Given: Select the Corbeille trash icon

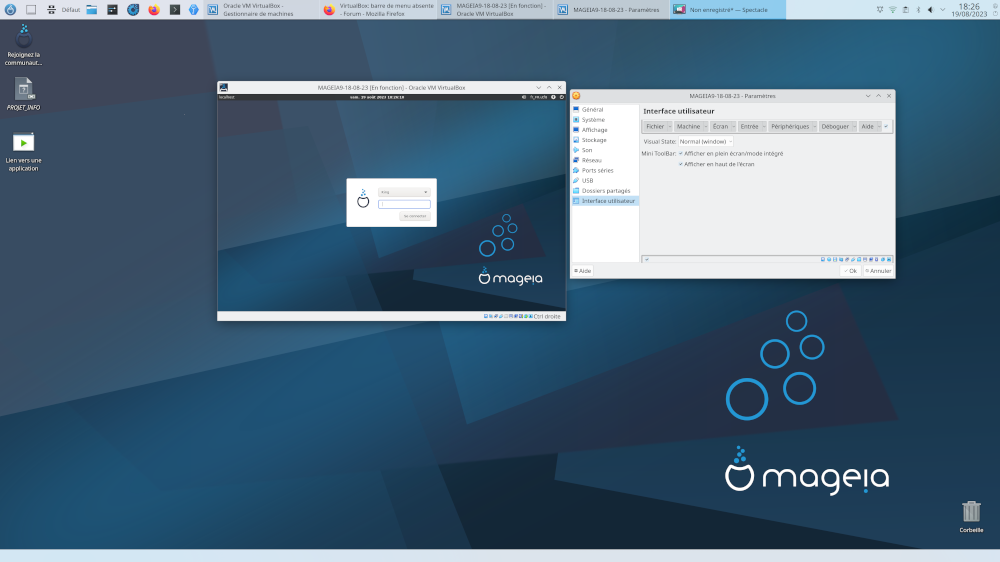Looking at the screenshot, I should click(971, 516).
